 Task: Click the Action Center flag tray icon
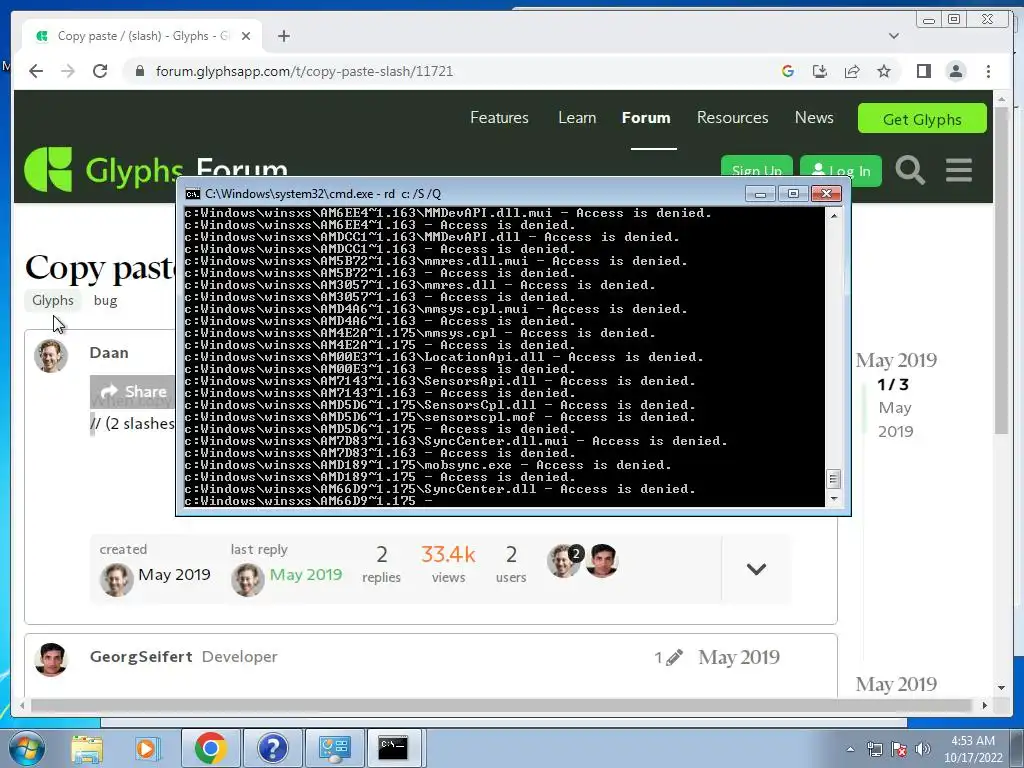click(x=899, y=749)
